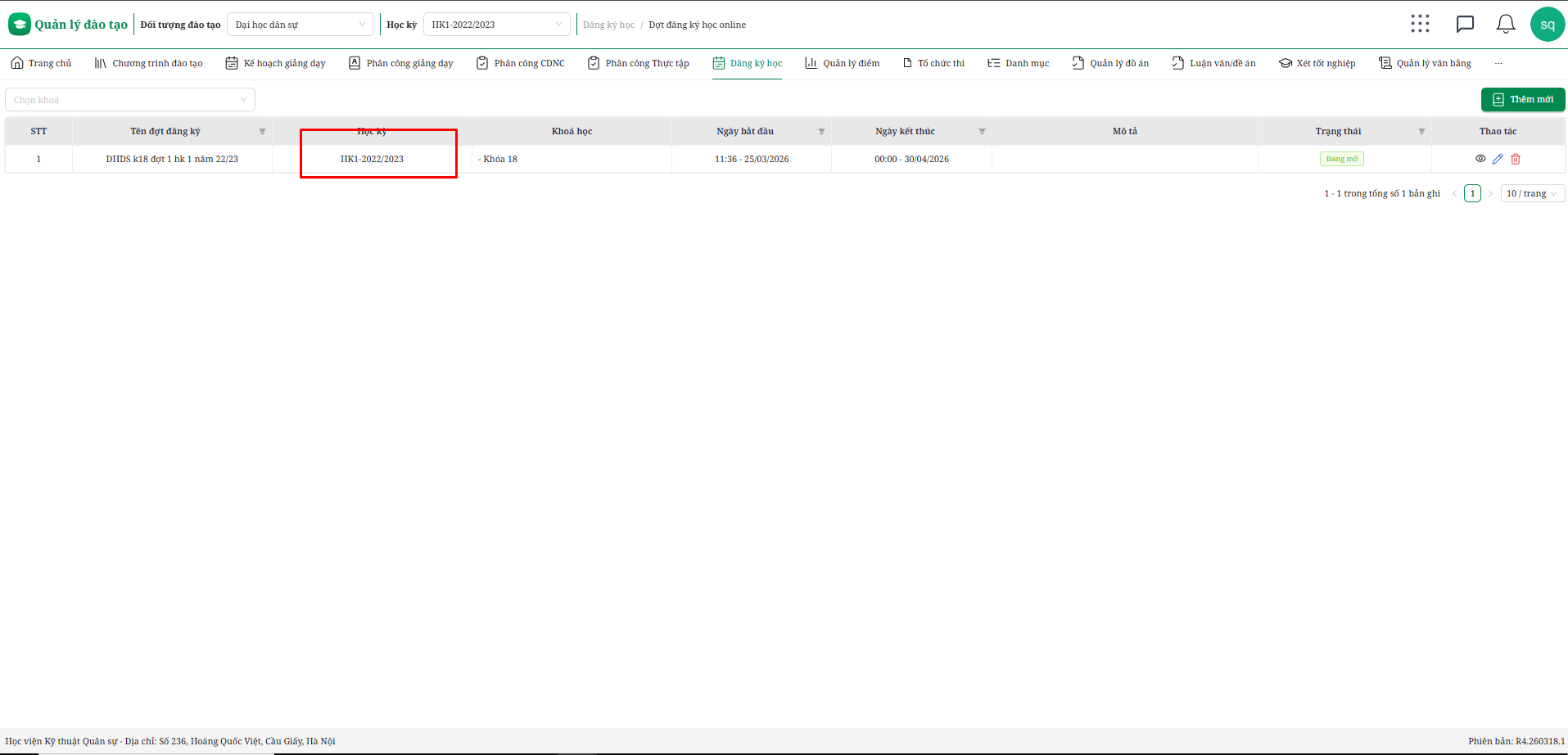Open the chat messages icon
The image size is (1568, 755).
1465,24
